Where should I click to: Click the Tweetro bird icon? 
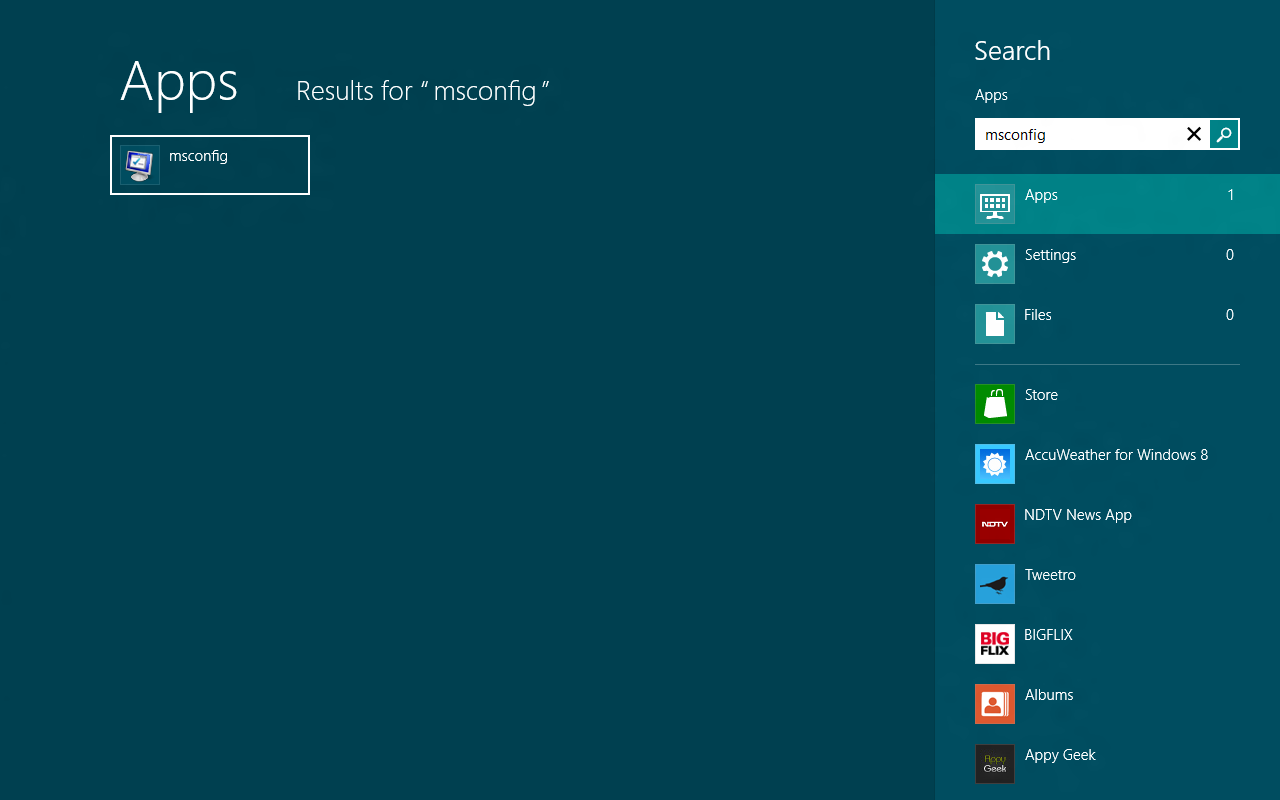click(x=995, y=584)
